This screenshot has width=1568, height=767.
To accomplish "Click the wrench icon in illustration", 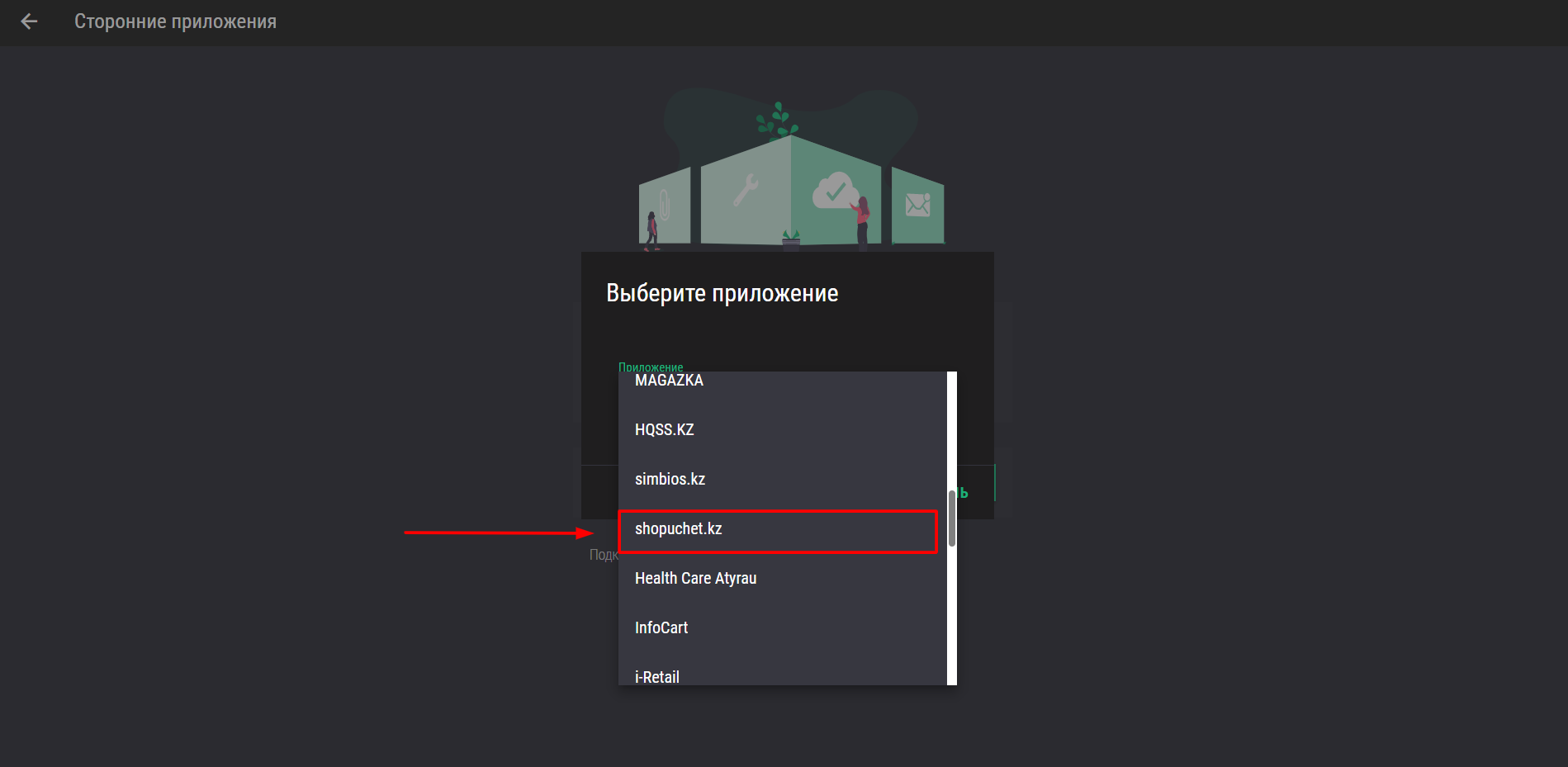I will coord(746,189).
